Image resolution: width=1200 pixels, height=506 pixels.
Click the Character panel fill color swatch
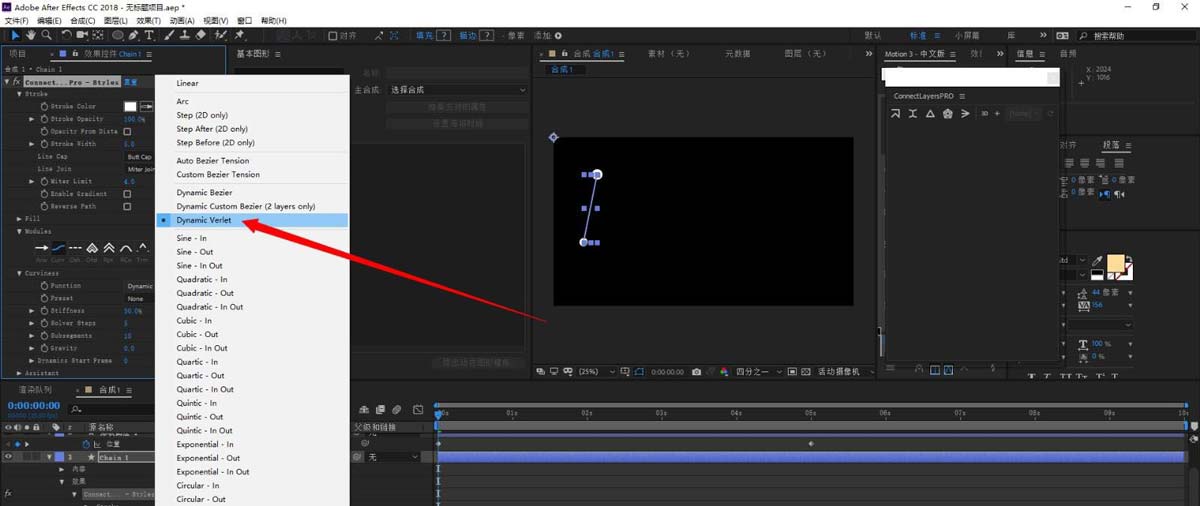[1115, 264]
